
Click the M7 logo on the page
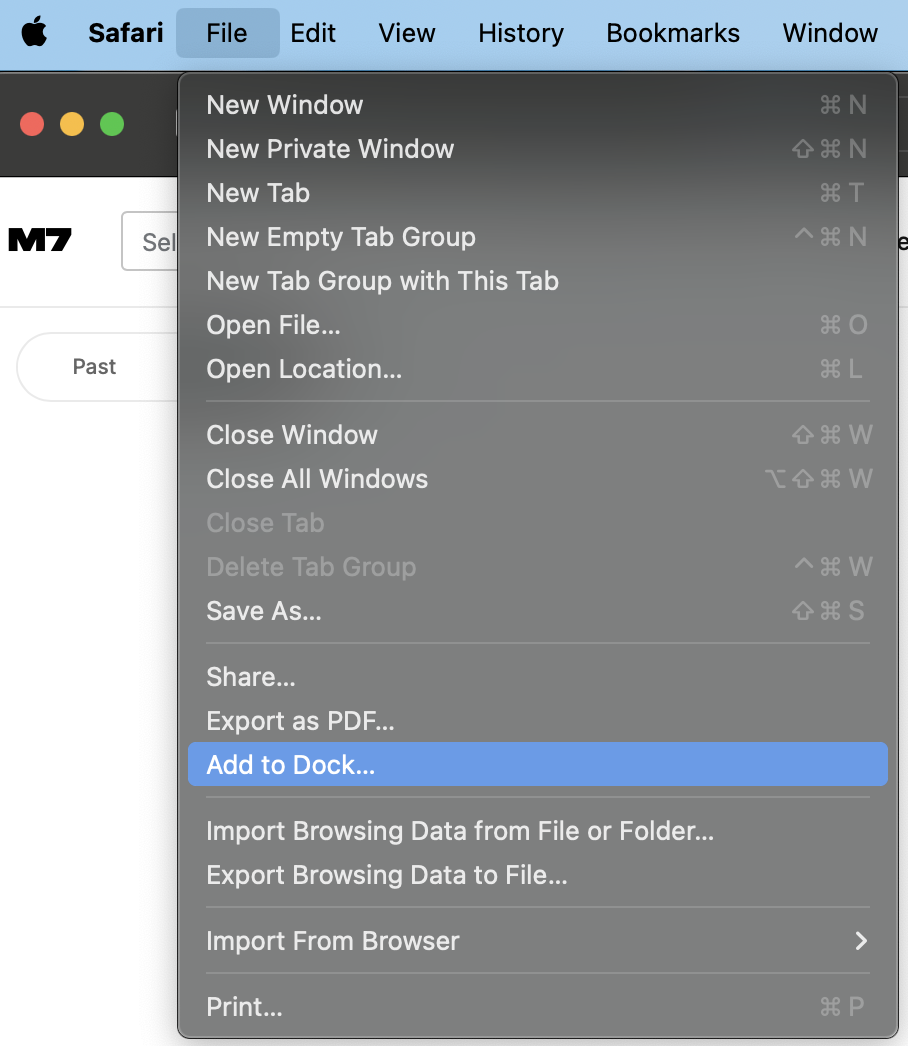(x=40, y=240)
